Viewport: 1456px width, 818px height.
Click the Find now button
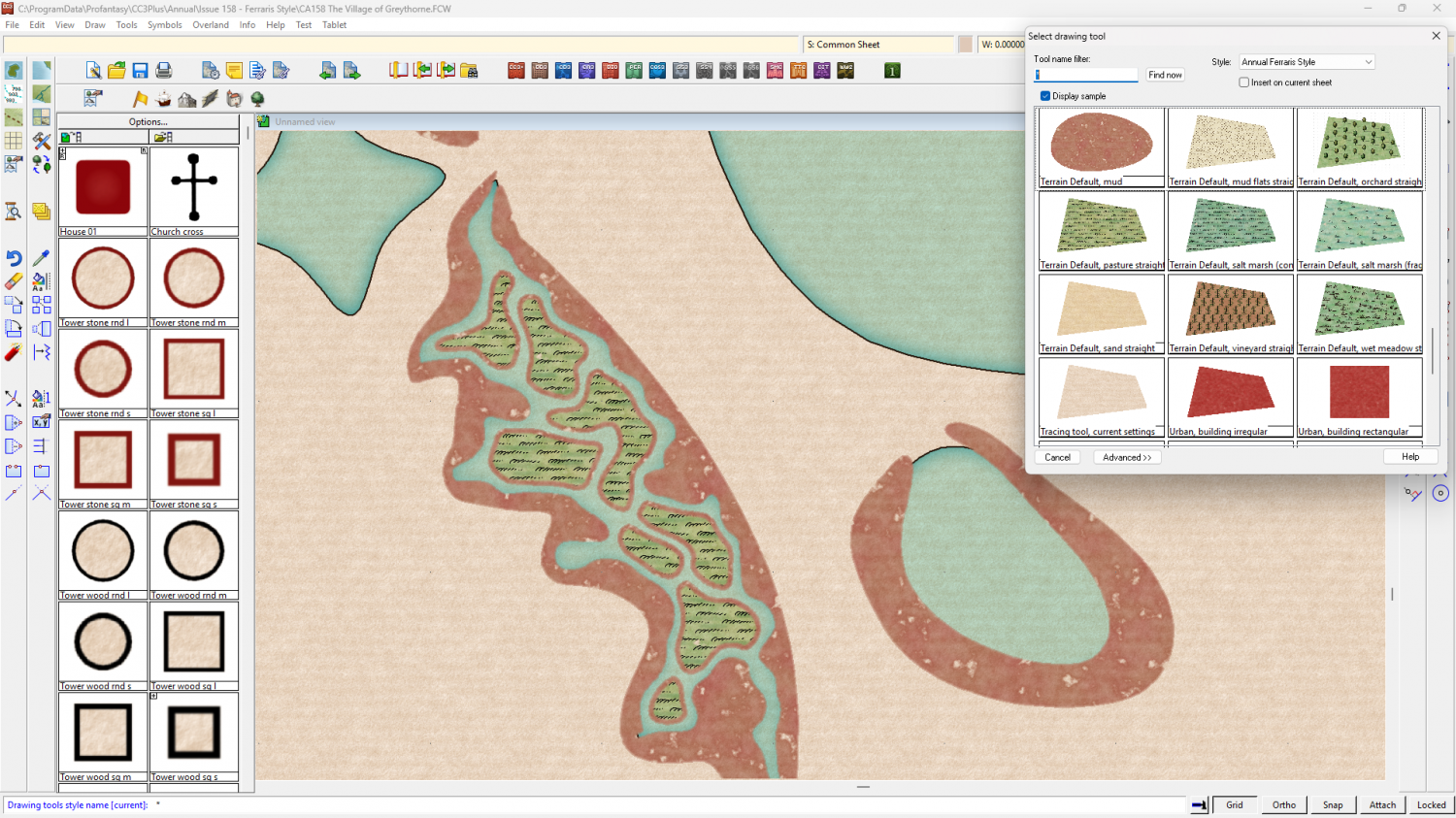click(1165, 75)
